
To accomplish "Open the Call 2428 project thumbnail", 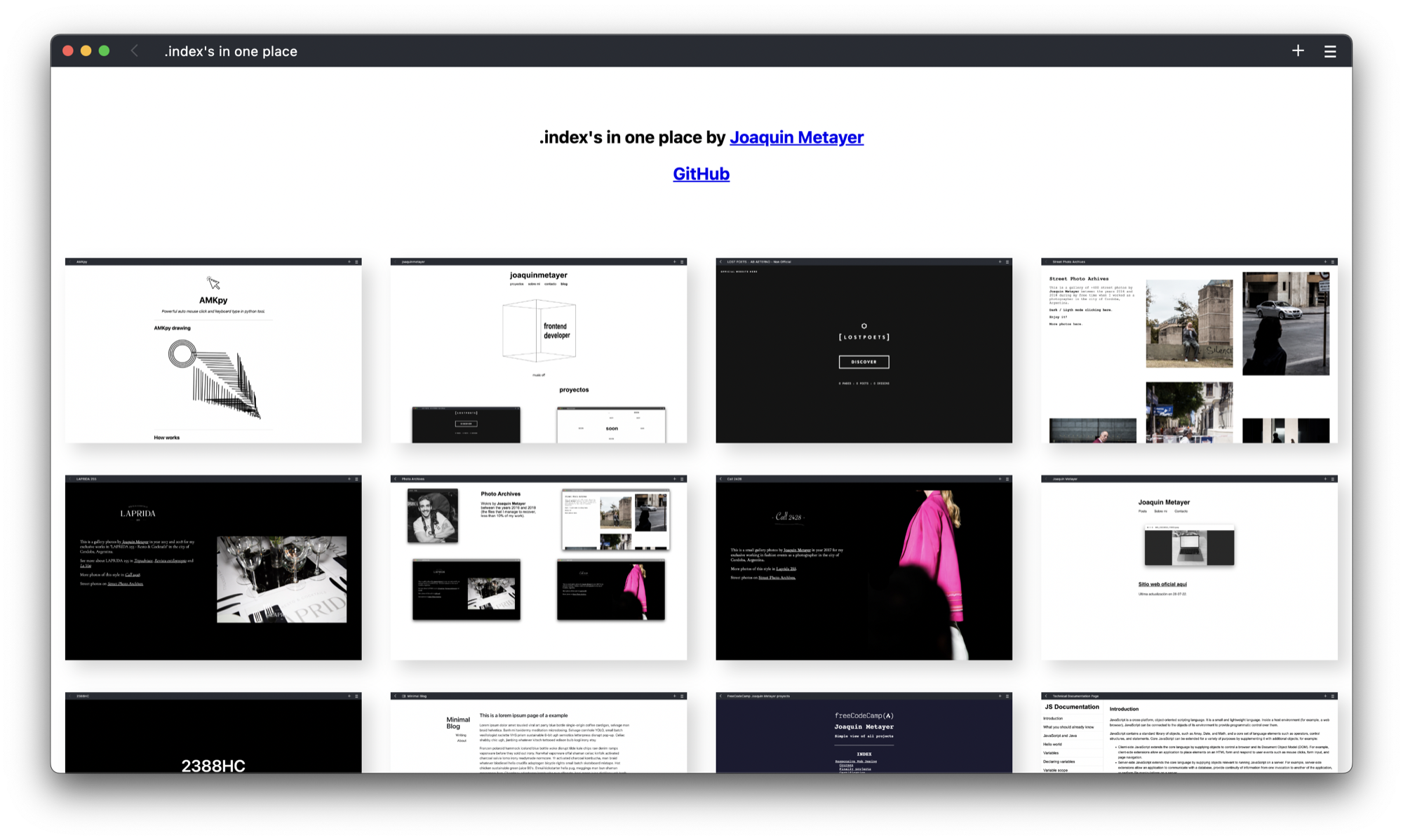I will pyautogui.click(x=864, y=567).
